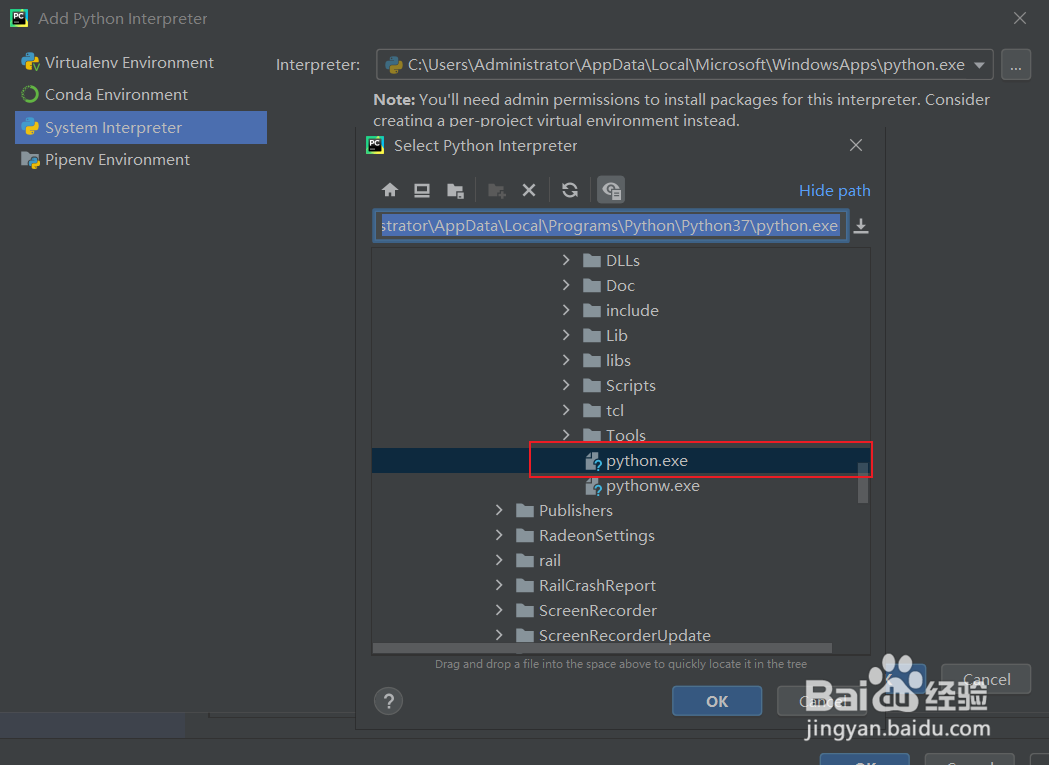Open help with the question mark button
Screen dimensions: 1049x765
[388, 701]
